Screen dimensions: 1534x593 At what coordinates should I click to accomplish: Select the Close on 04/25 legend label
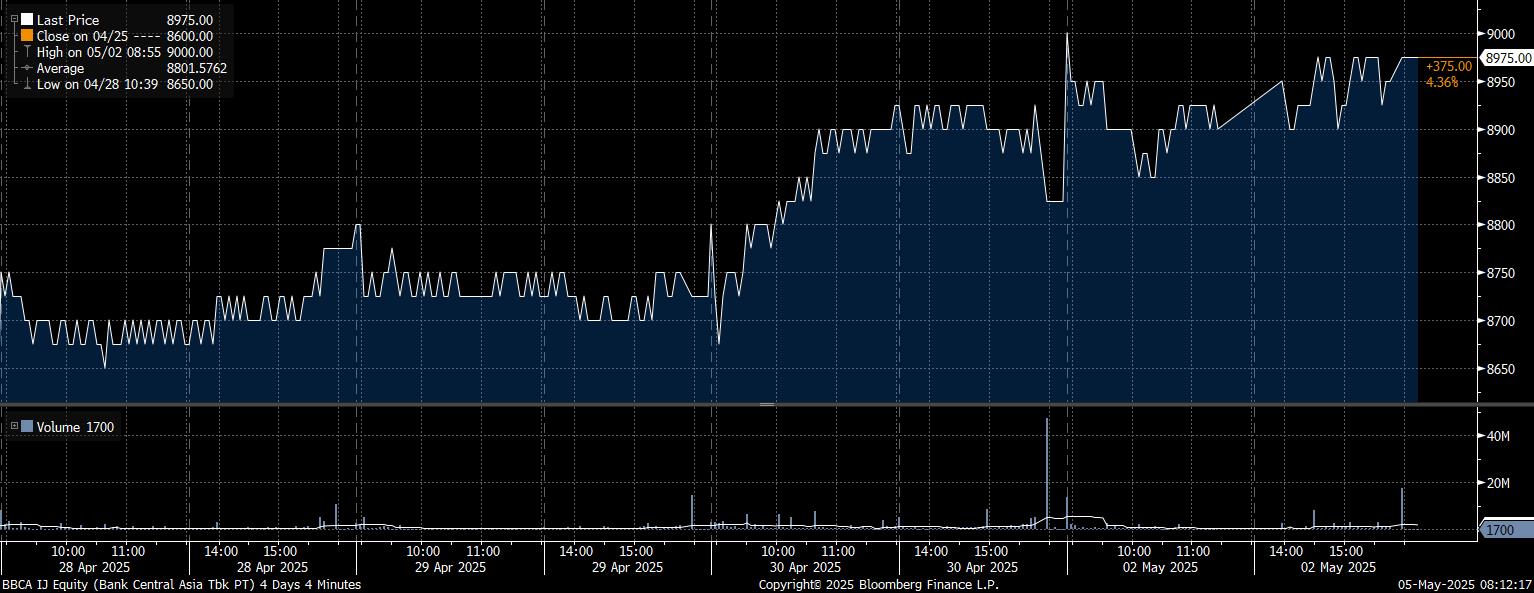[x=80, y=36]
